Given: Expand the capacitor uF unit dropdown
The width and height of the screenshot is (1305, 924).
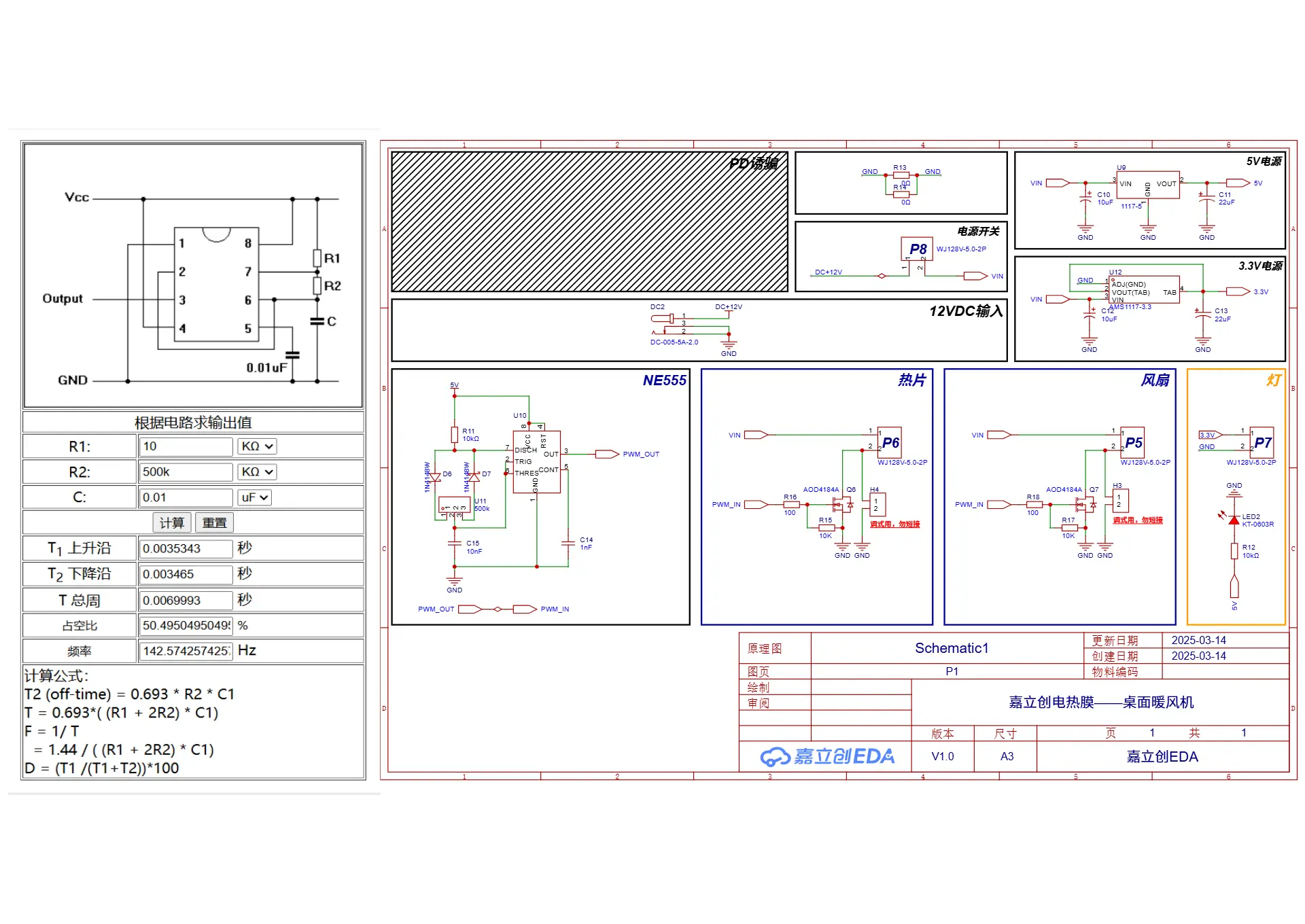Looking at the screenshot, I should click(x=255, y=497).
